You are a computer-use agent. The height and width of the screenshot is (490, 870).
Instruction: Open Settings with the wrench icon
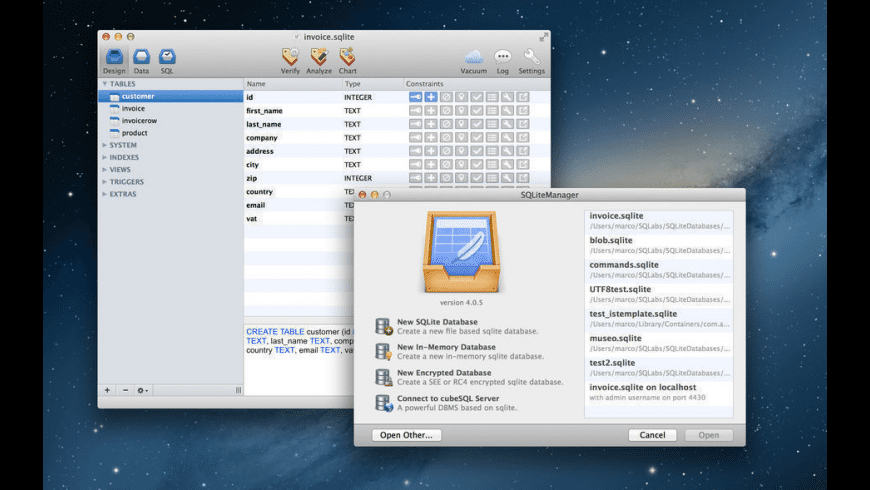532,58
